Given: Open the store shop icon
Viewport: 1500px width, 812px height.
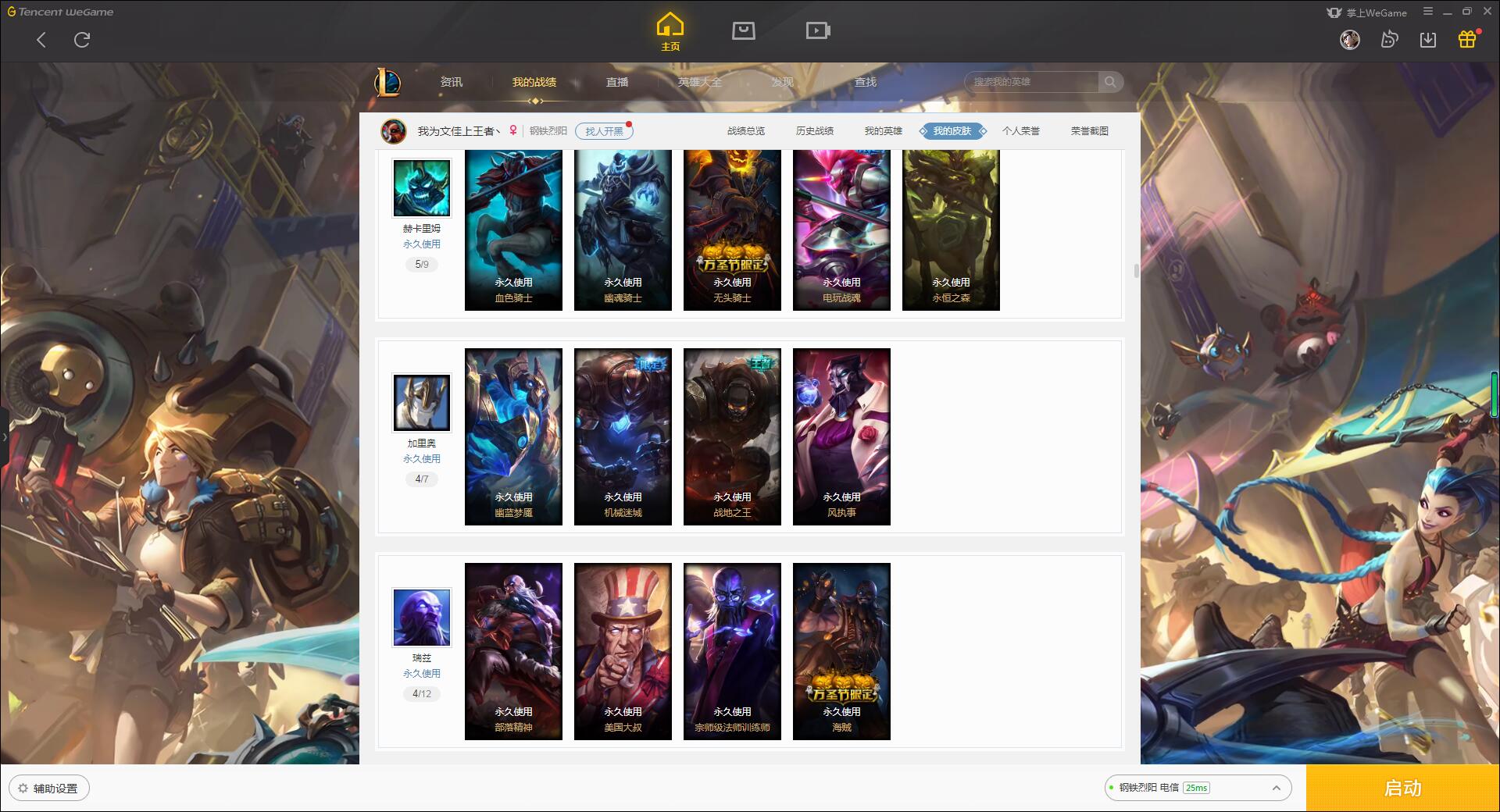Looking at the screenshot, I should pyautogui.click(x=743, y=30).
